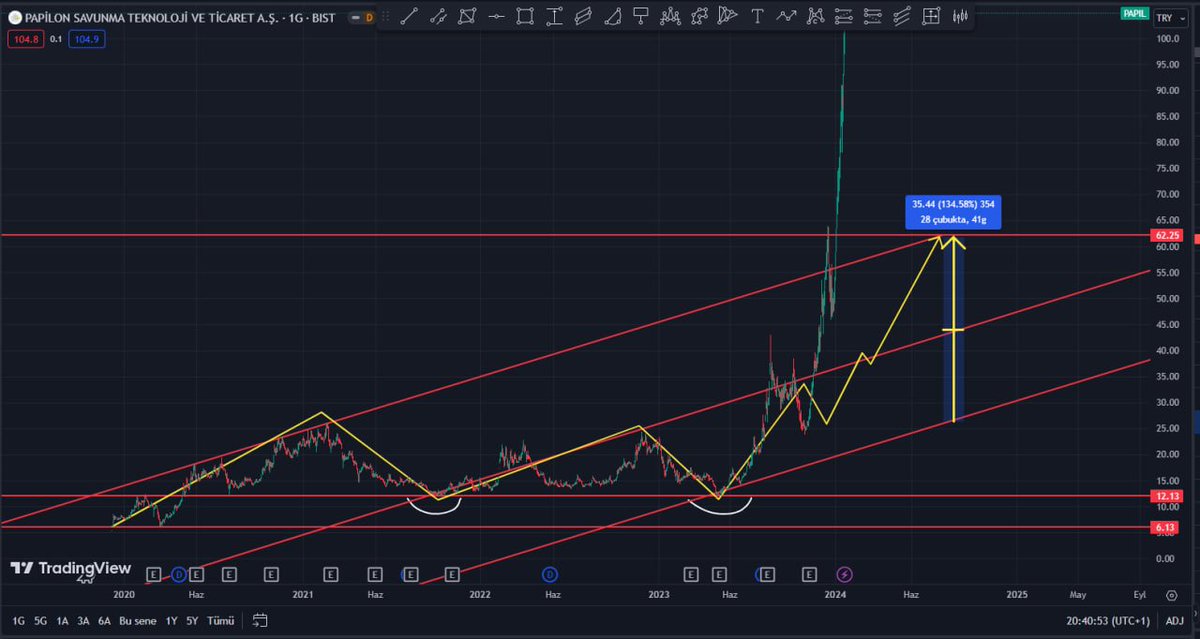Grab the drawing toolbar drag handle
The height and width of the screenshot is (639, 1200).
click(386, 16)
